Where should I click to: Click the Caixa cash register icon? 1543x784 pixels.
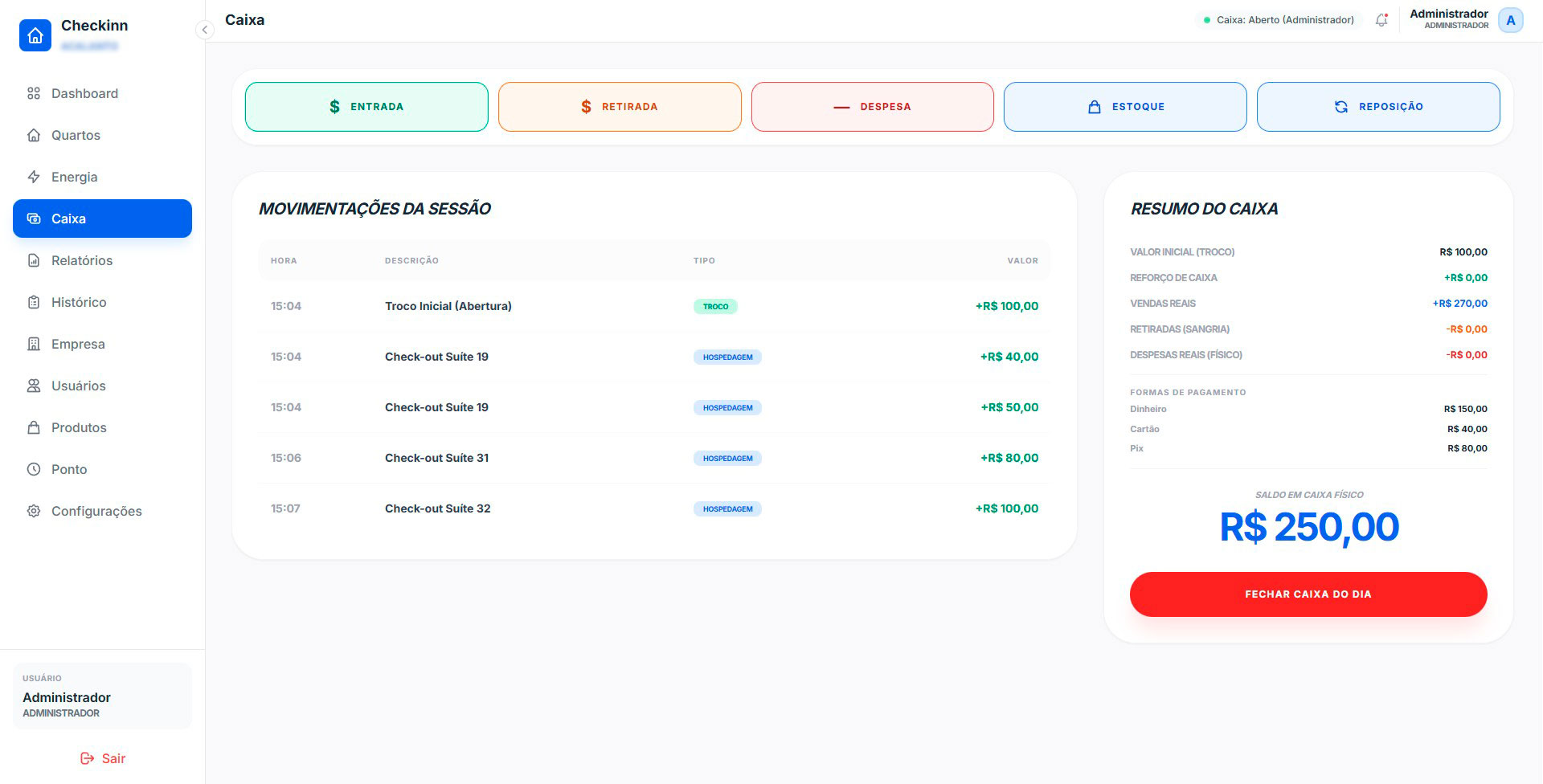pos(34,218)
